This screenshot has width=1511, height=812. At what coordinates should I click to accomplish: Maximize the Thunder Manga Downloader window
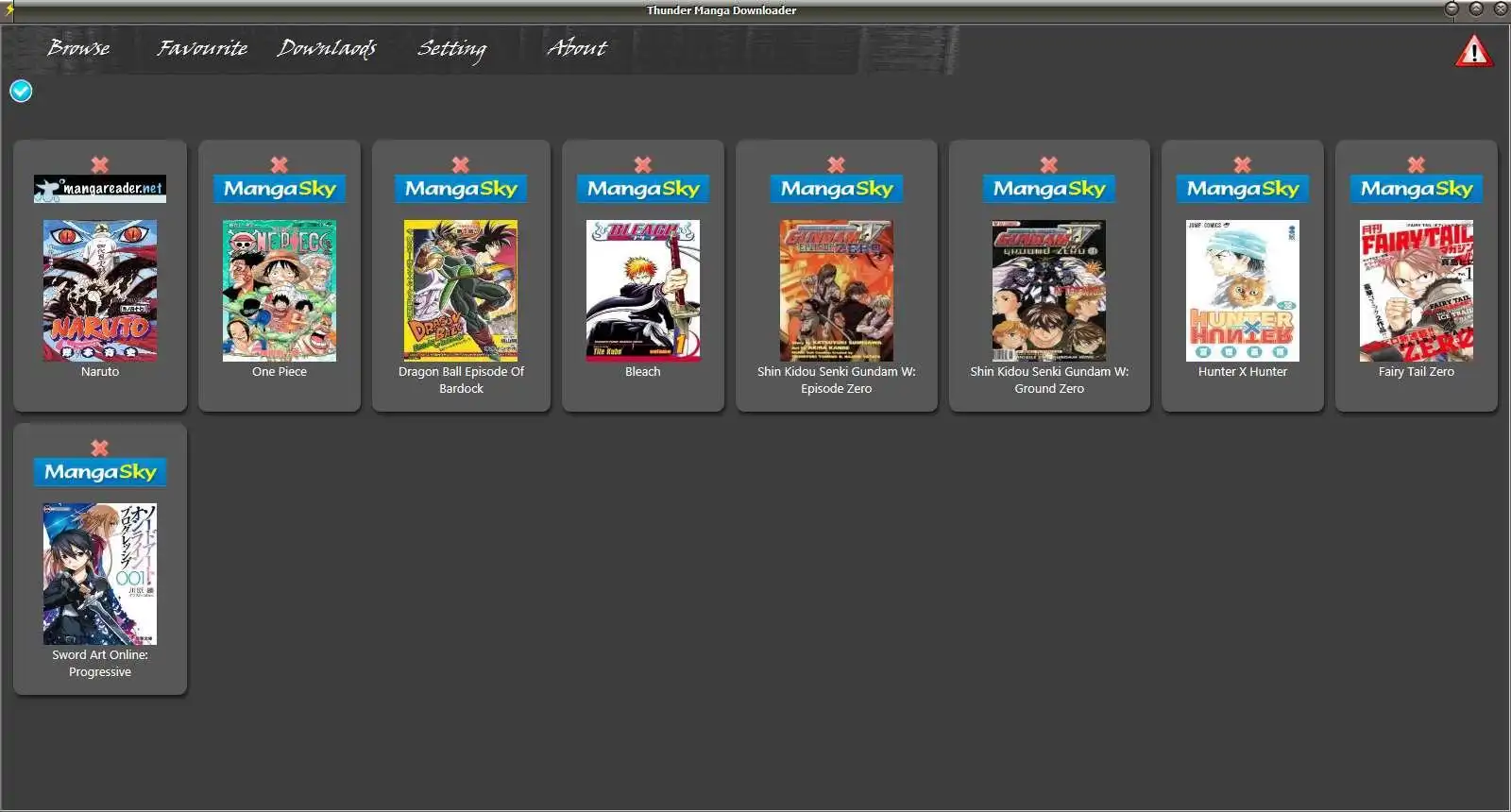click(x=1476, y=8)
